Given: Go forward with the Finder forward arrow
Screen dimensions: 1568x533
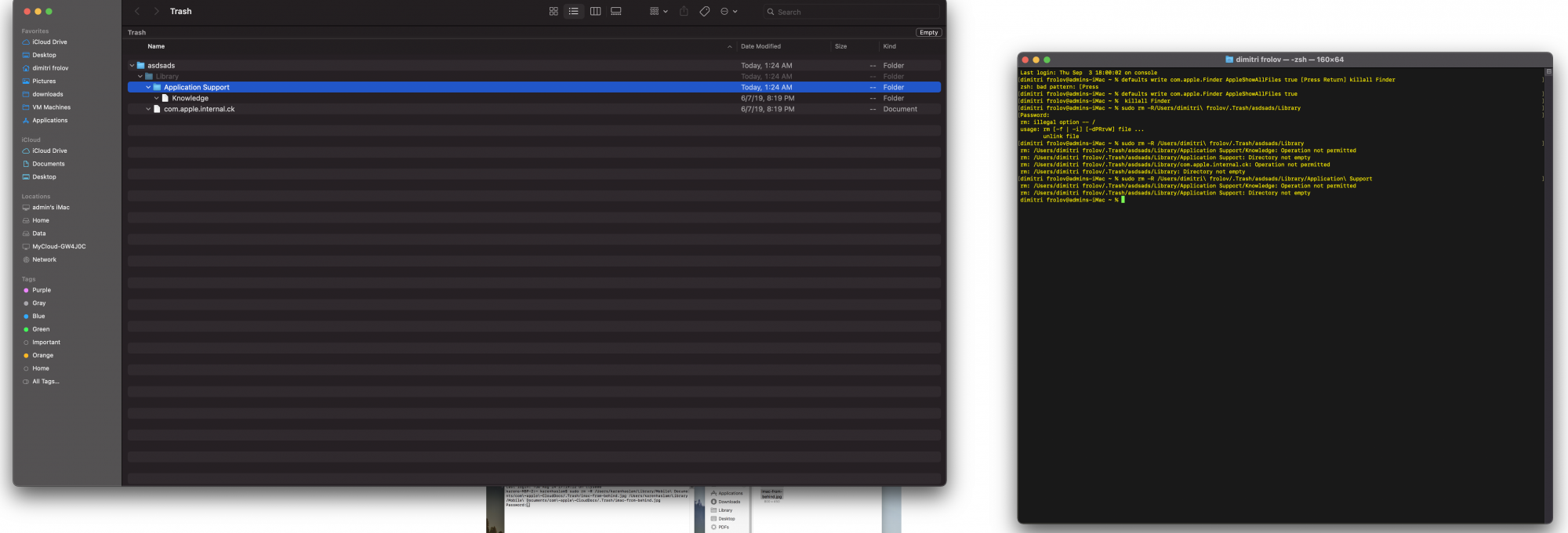Looking at the screenshot, I should pos(156,11).
